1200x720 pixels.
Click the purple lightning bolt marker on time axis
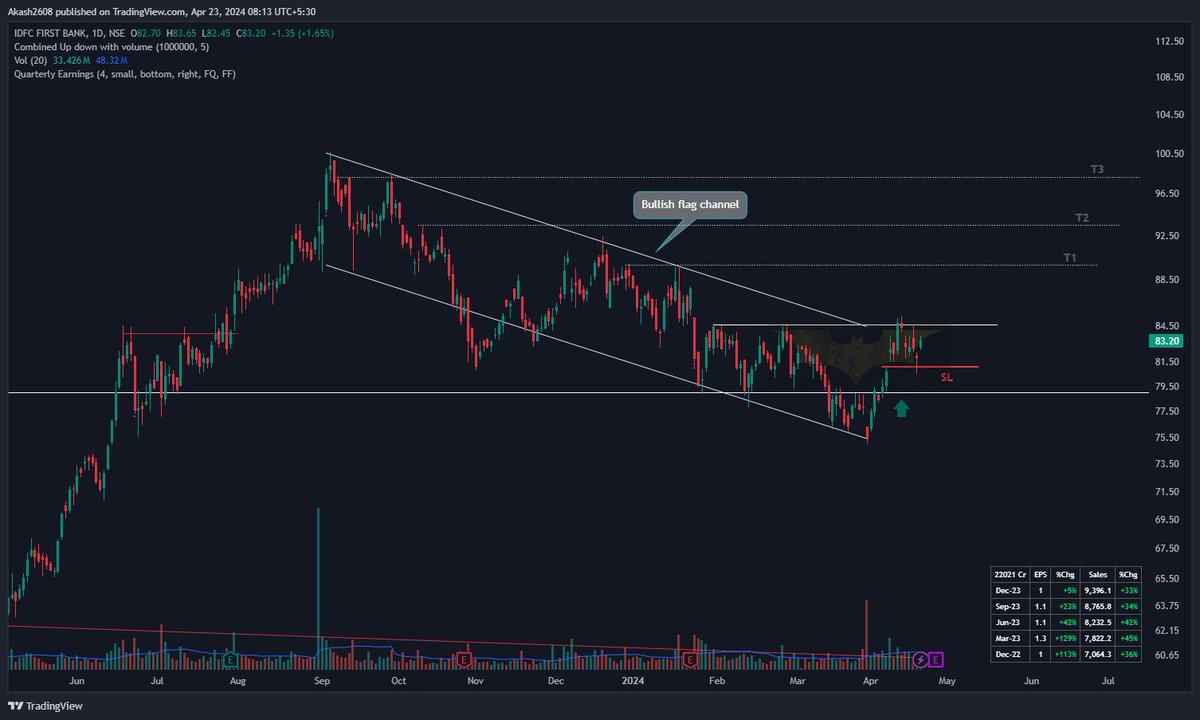(920, 660)
